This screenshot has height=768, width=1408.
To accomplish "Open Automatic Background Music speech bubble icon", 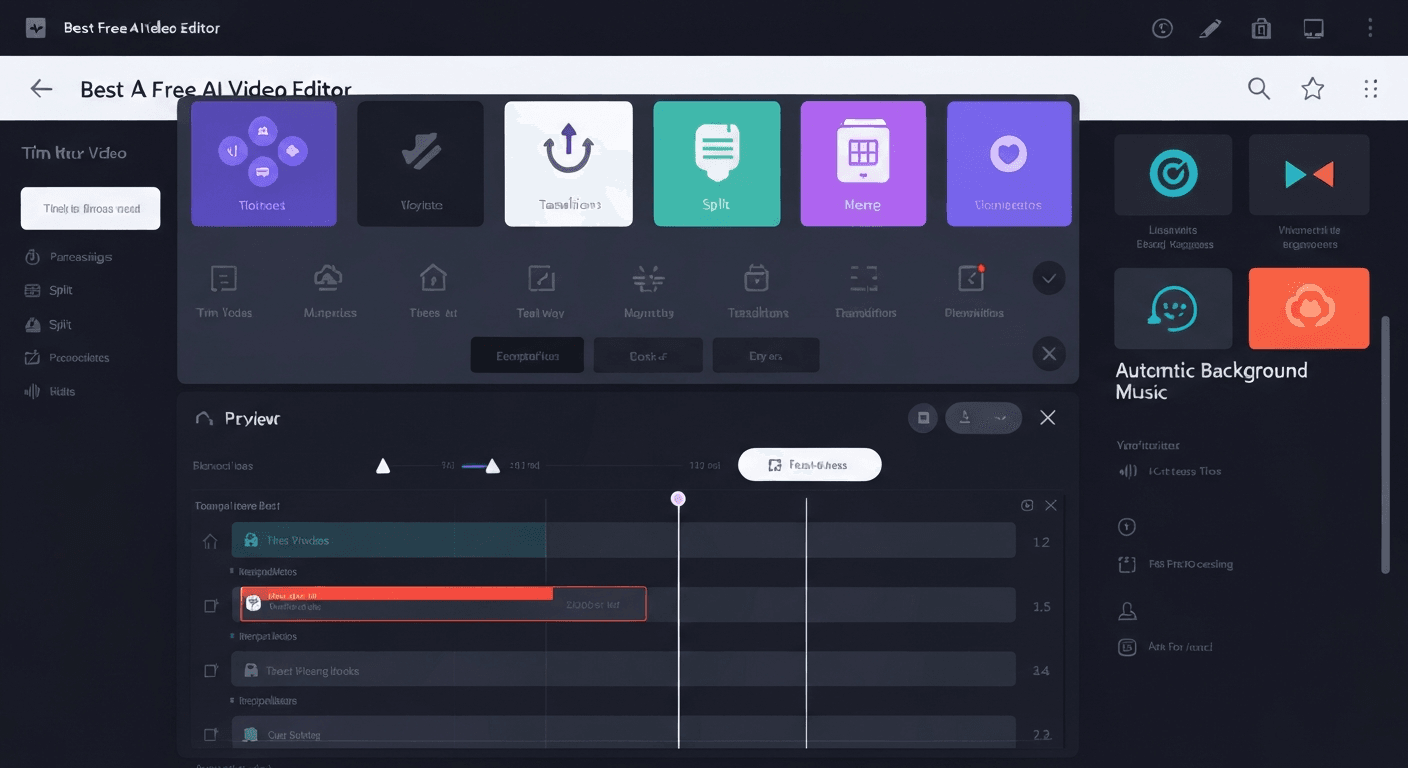I will pyautogui.click(x=1172, y=308).
